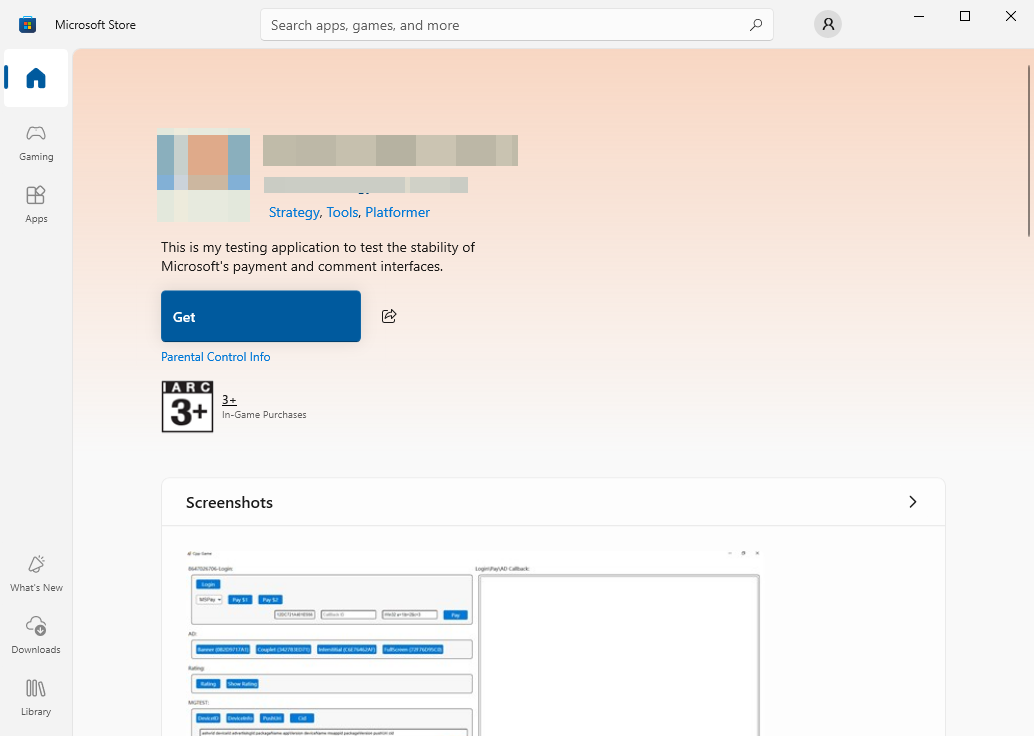Screen dimensions: 1034x736
Task: Click the share icon beside Get
Action: [x=389, y=316]
